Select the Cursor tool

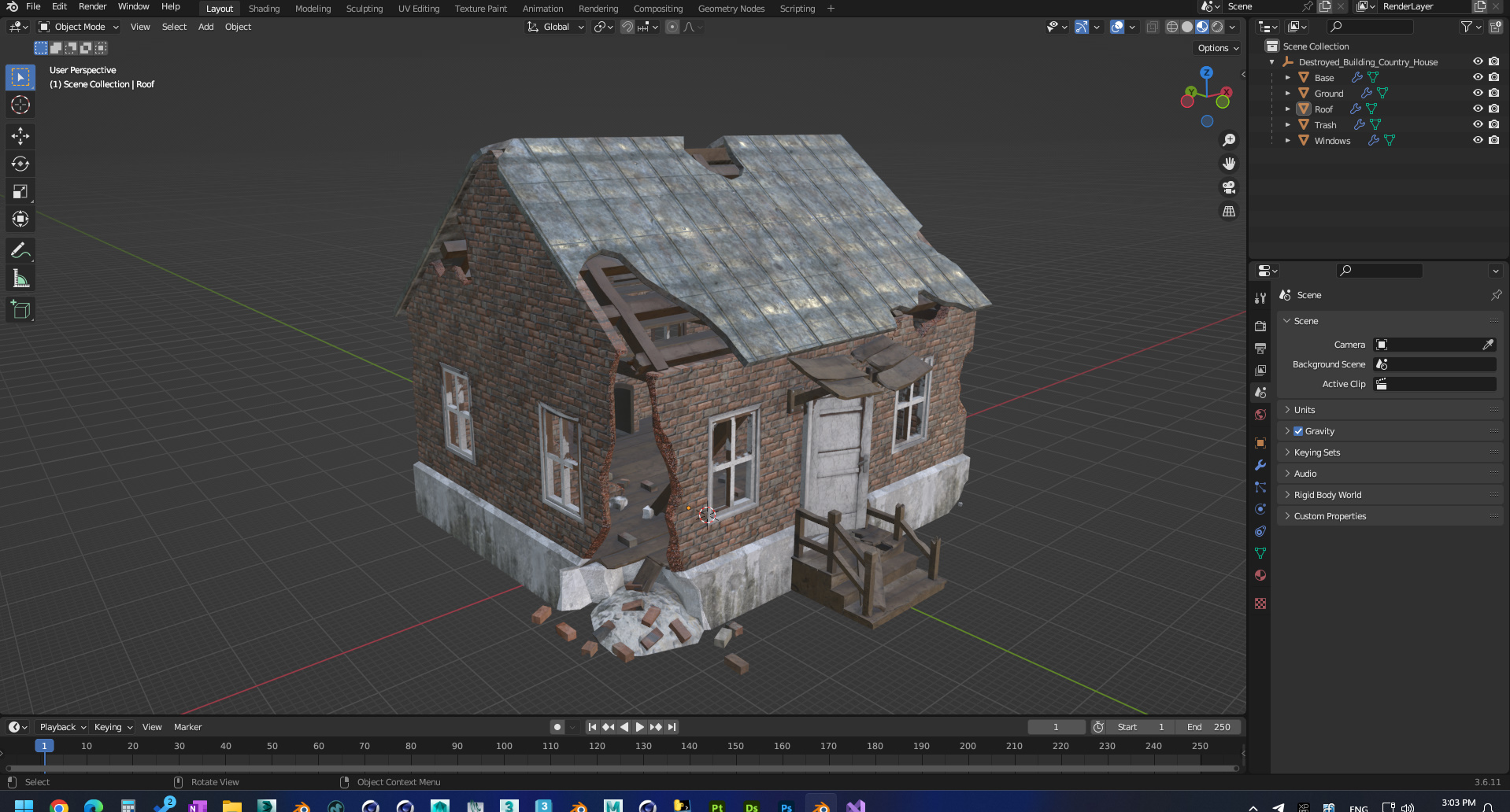[x=20, y=105]
